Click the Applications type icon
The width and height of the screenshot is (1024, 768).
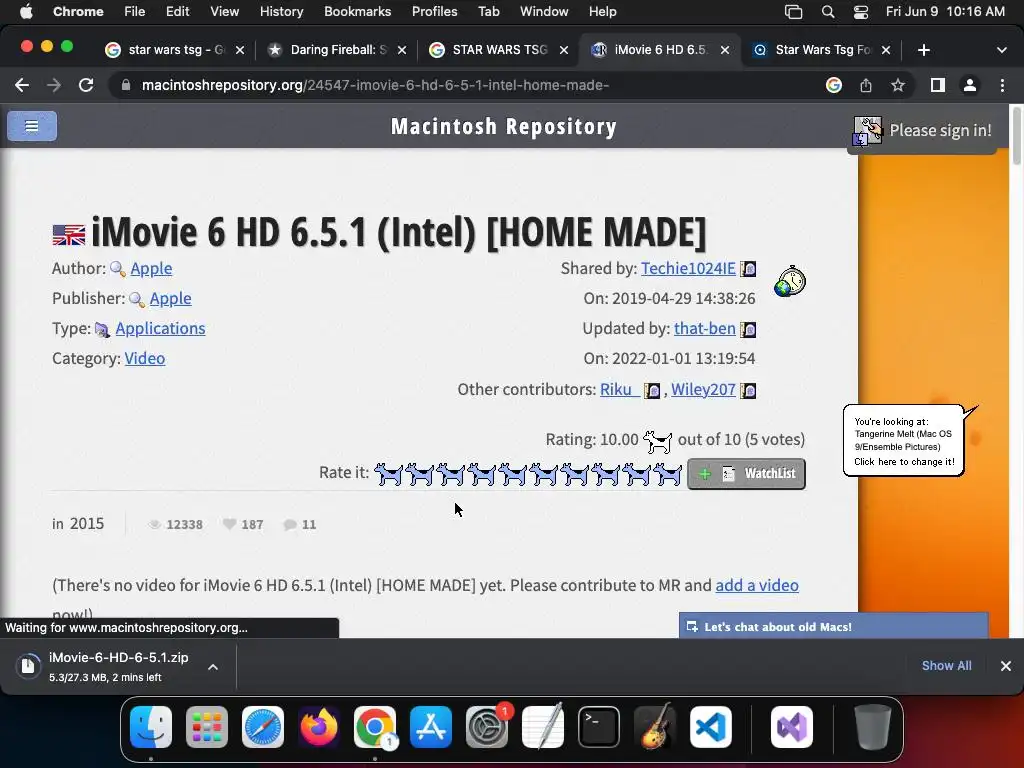coord(102,329)
